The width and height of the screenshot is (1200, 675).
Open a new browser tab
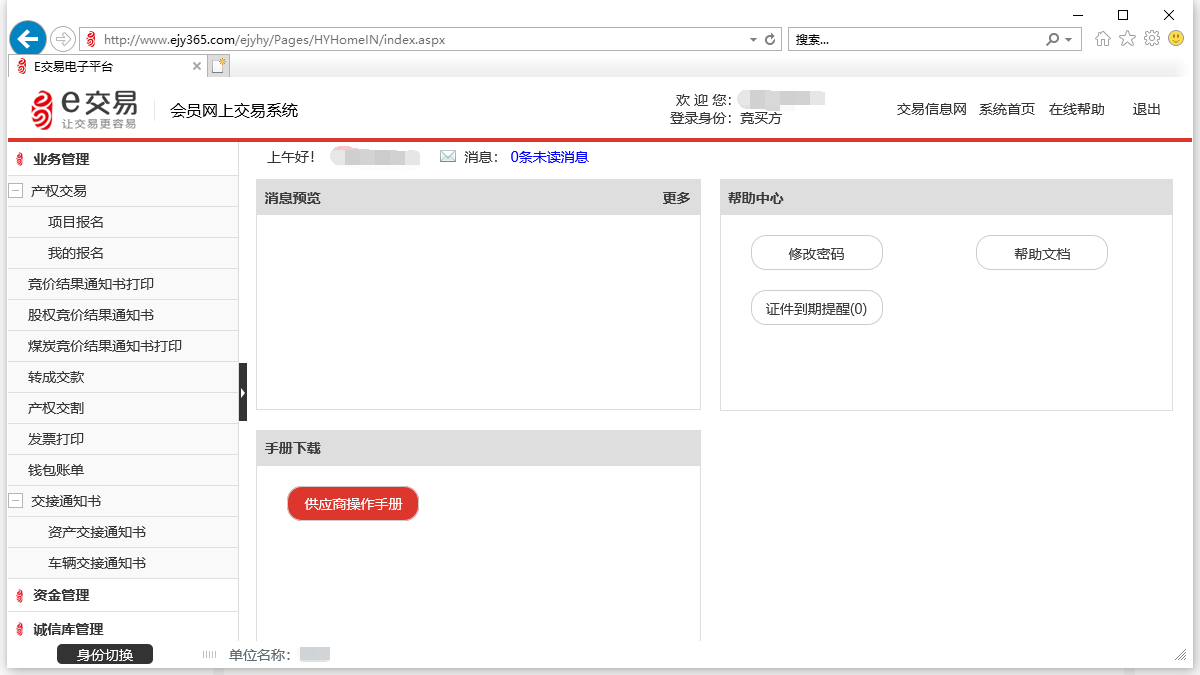[x=218, y=66]
